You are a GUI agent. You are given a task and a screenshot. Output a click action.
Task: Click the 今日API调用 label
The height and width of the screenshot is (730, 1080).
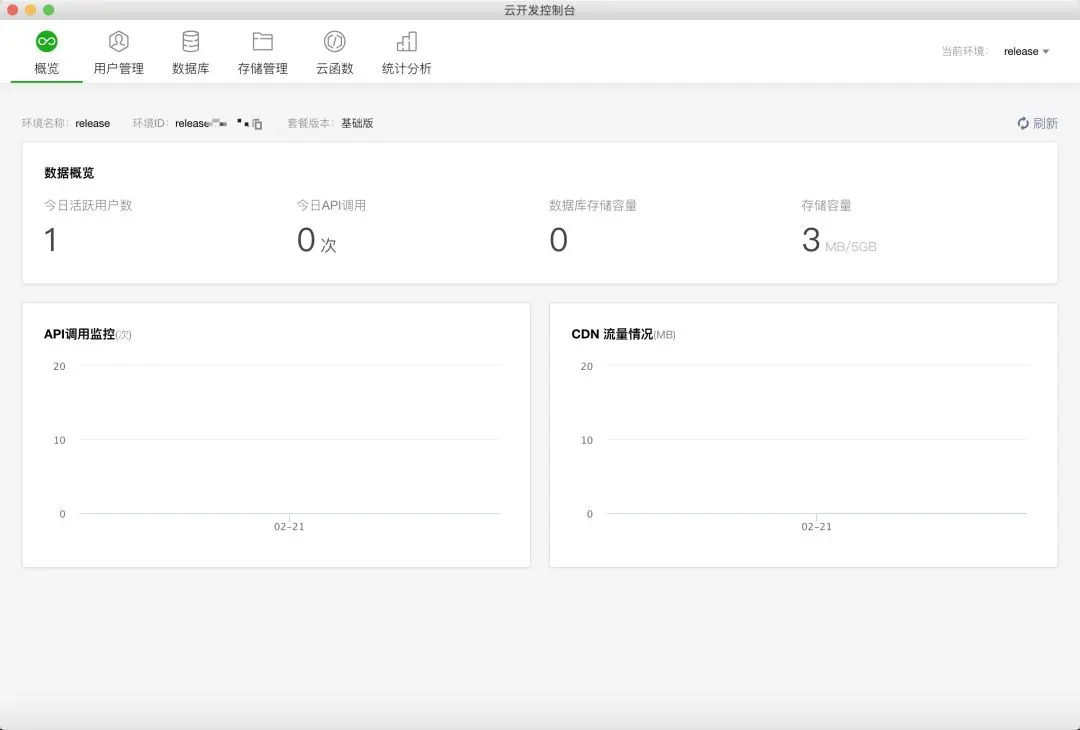(x=331, y=205)
